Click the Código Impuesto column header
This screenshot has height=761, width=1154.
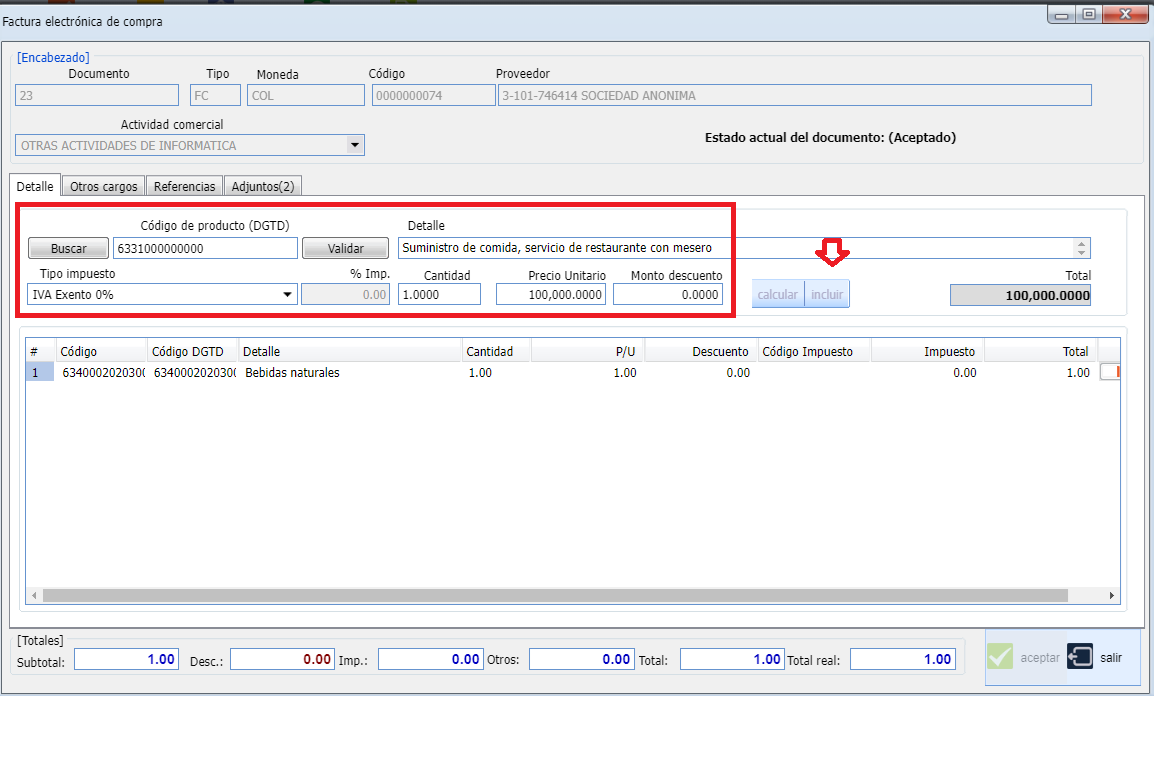[815, 351]
